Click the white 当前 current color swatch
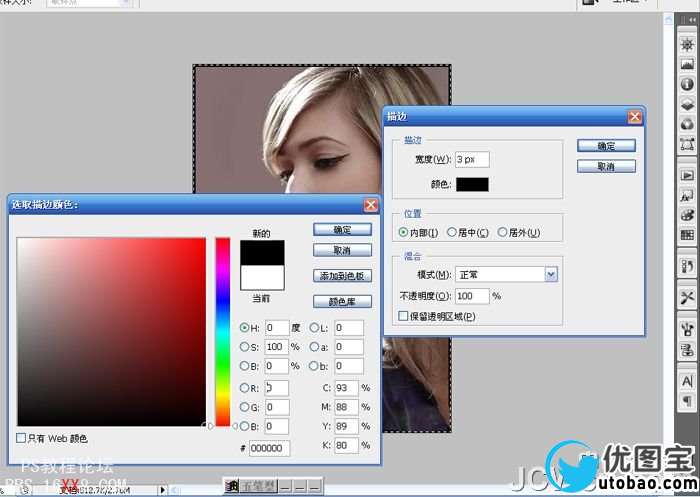 point(262,278)
